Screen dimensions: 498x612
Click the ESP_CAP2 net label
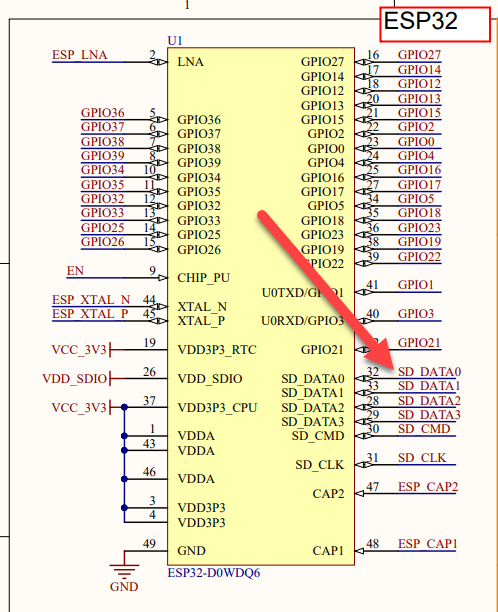pos(428,487)
